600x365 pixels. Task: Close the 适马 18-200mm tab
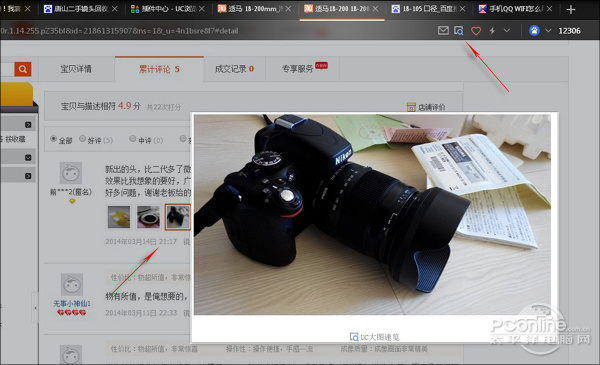tap(288, 9)
